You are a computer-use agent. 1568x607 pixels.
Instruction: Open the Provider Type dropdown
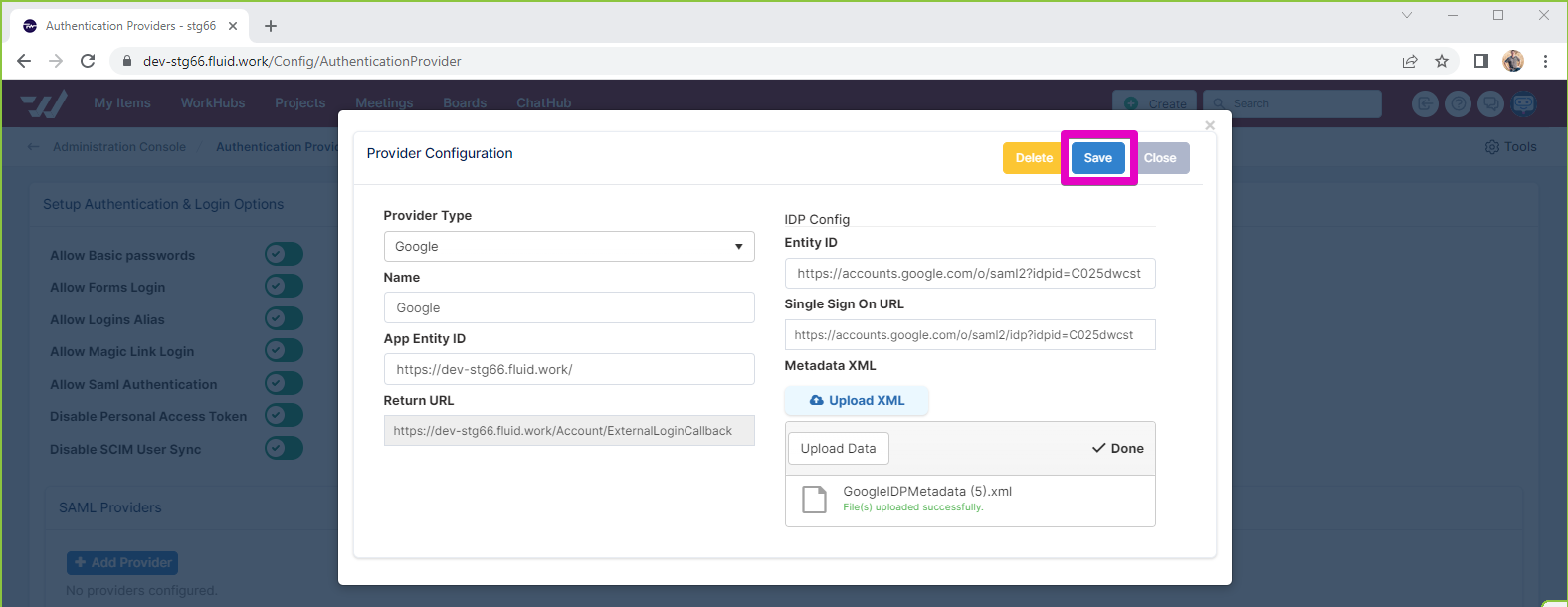click(x=568, y=247)
